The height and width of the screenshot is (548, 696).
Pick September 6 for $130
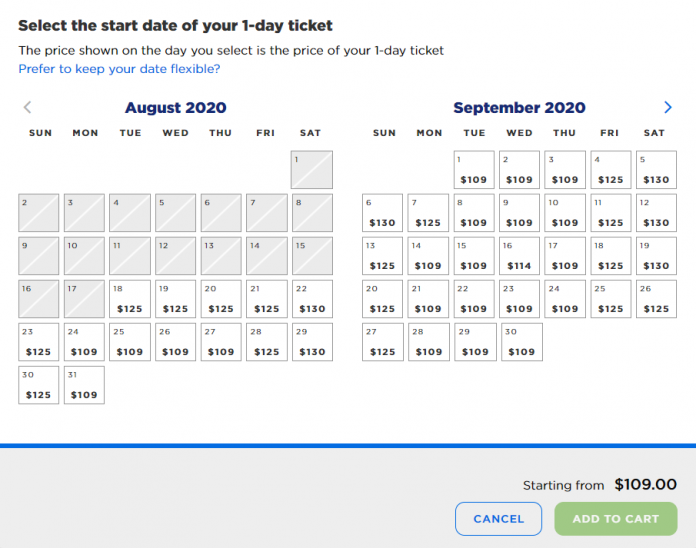pyautogui.click(x=382, y=213)
